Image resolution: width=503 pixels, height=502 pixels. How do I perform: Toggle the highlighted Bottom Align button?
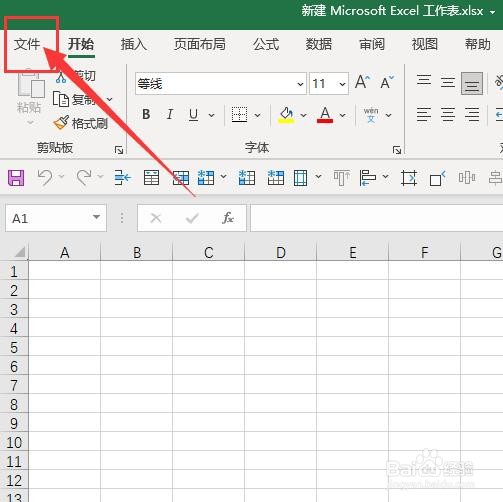point(472,83)
